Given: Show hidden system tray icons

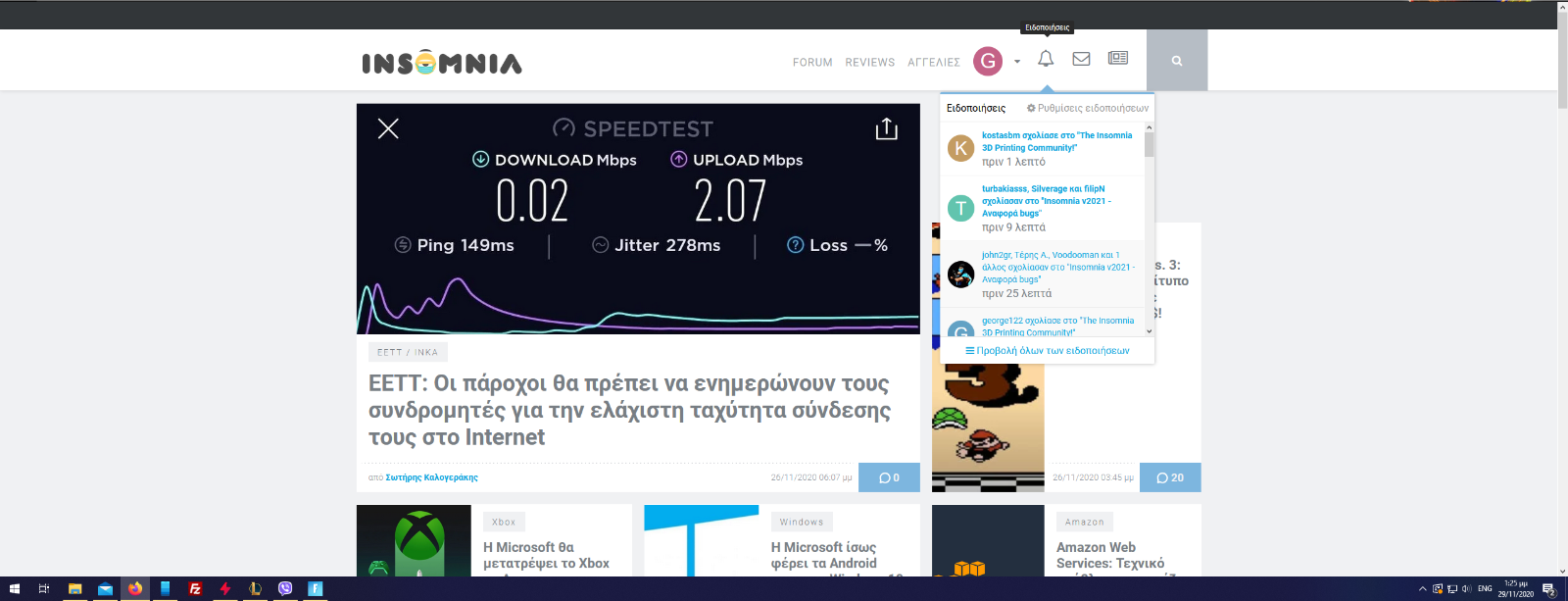Looking at the screenshot, I should coord(1423,588).
